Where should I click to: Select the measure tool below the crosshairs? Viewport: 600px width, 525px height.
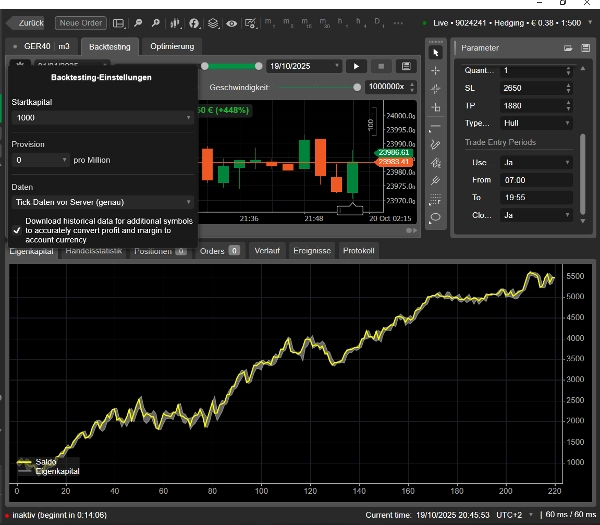click(x=435, y=107)
